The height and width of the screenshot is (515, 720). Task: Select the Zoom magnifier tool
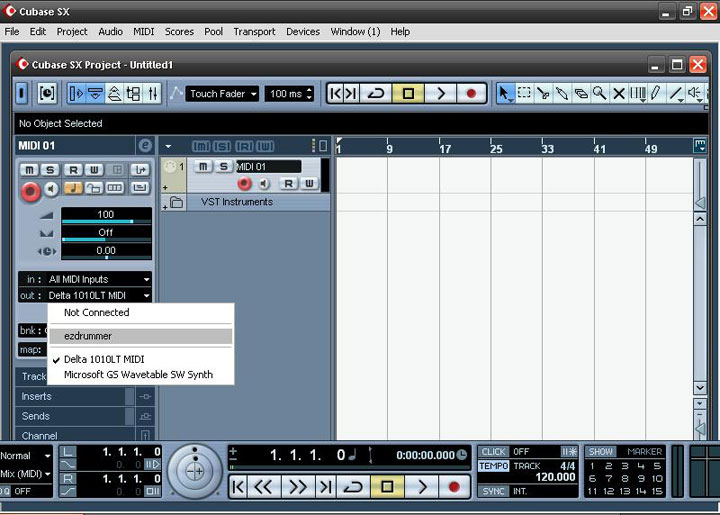[x=599, y=93]
